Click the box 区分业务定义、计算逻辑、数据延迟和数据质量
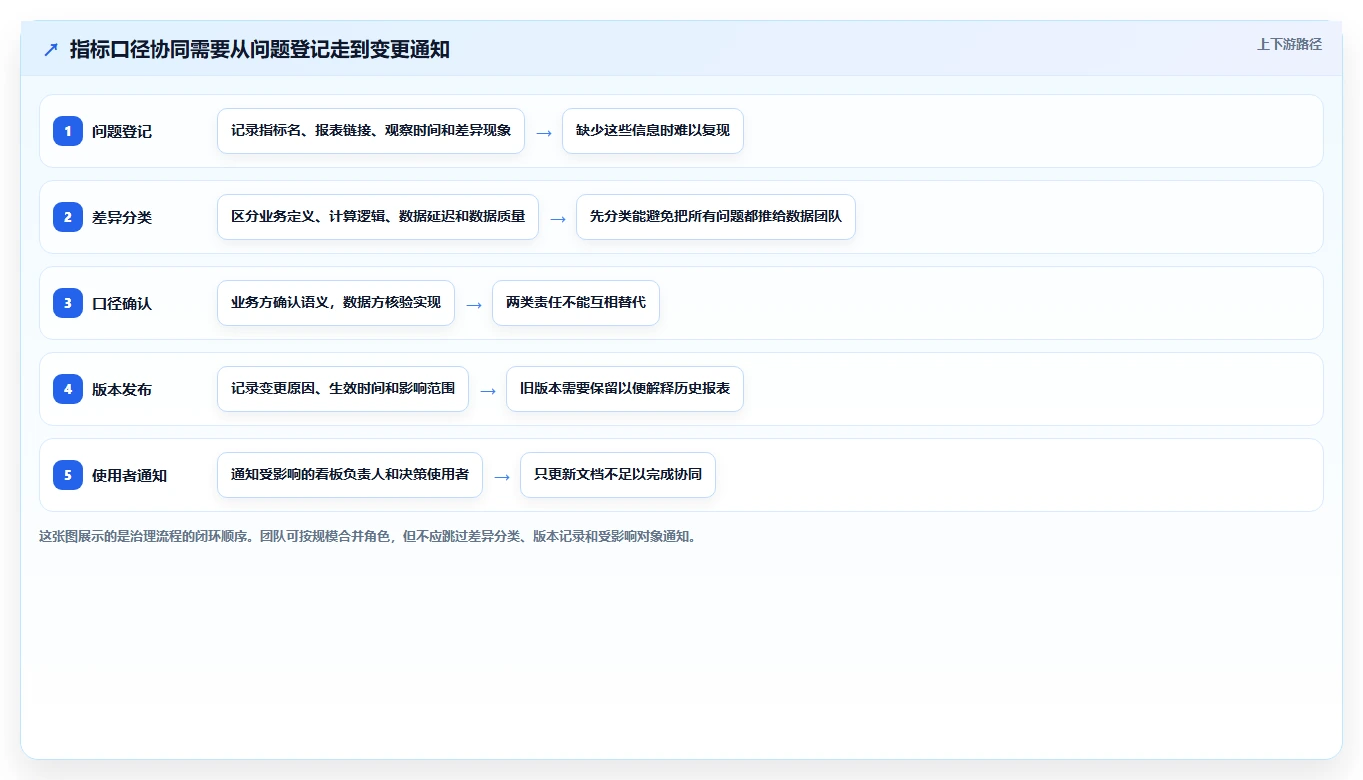The height and width of the screenshot is (780, 1363). pyautogui.click(x=378, y=217)
